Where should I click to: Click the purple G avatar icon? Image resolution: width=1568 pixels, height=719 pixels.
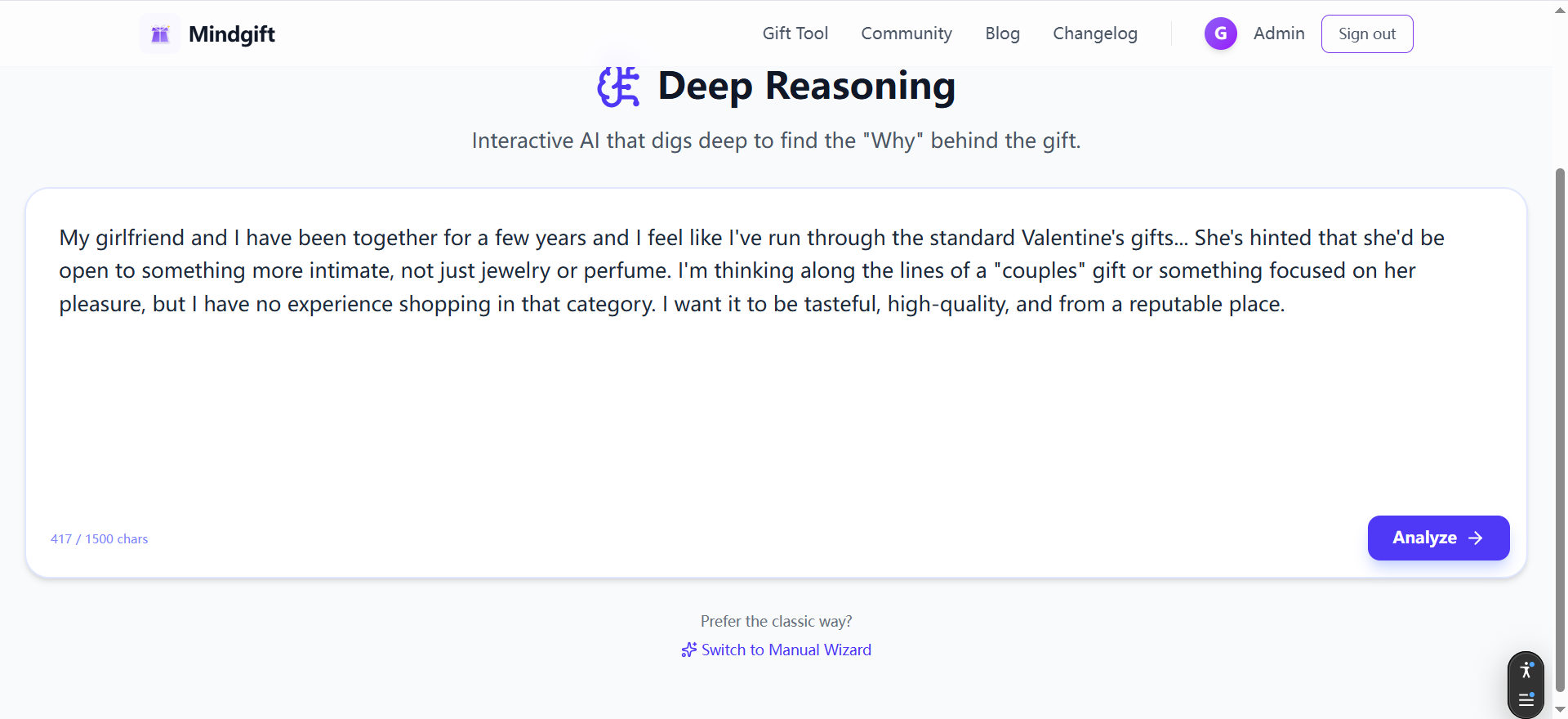(x=1220, y=33)
